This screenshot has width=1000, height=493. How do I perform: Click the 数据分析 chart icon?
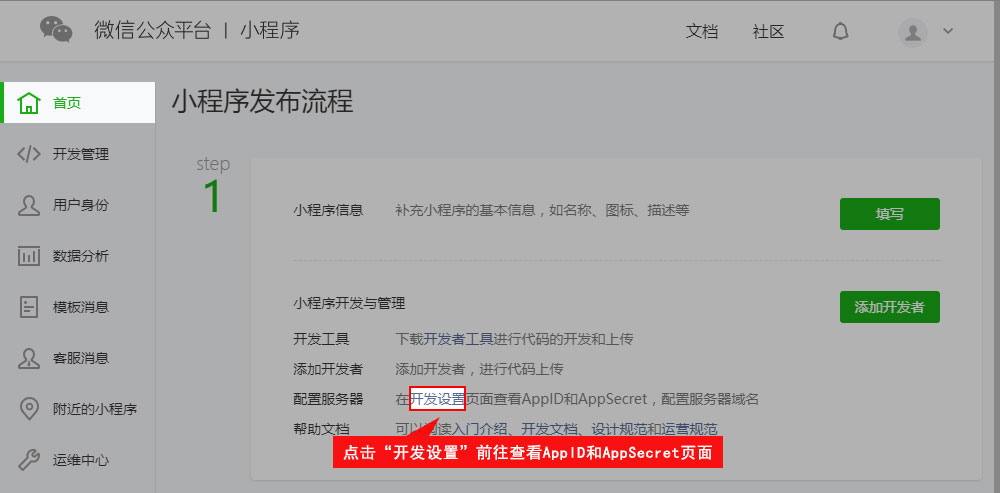point(29,256)
